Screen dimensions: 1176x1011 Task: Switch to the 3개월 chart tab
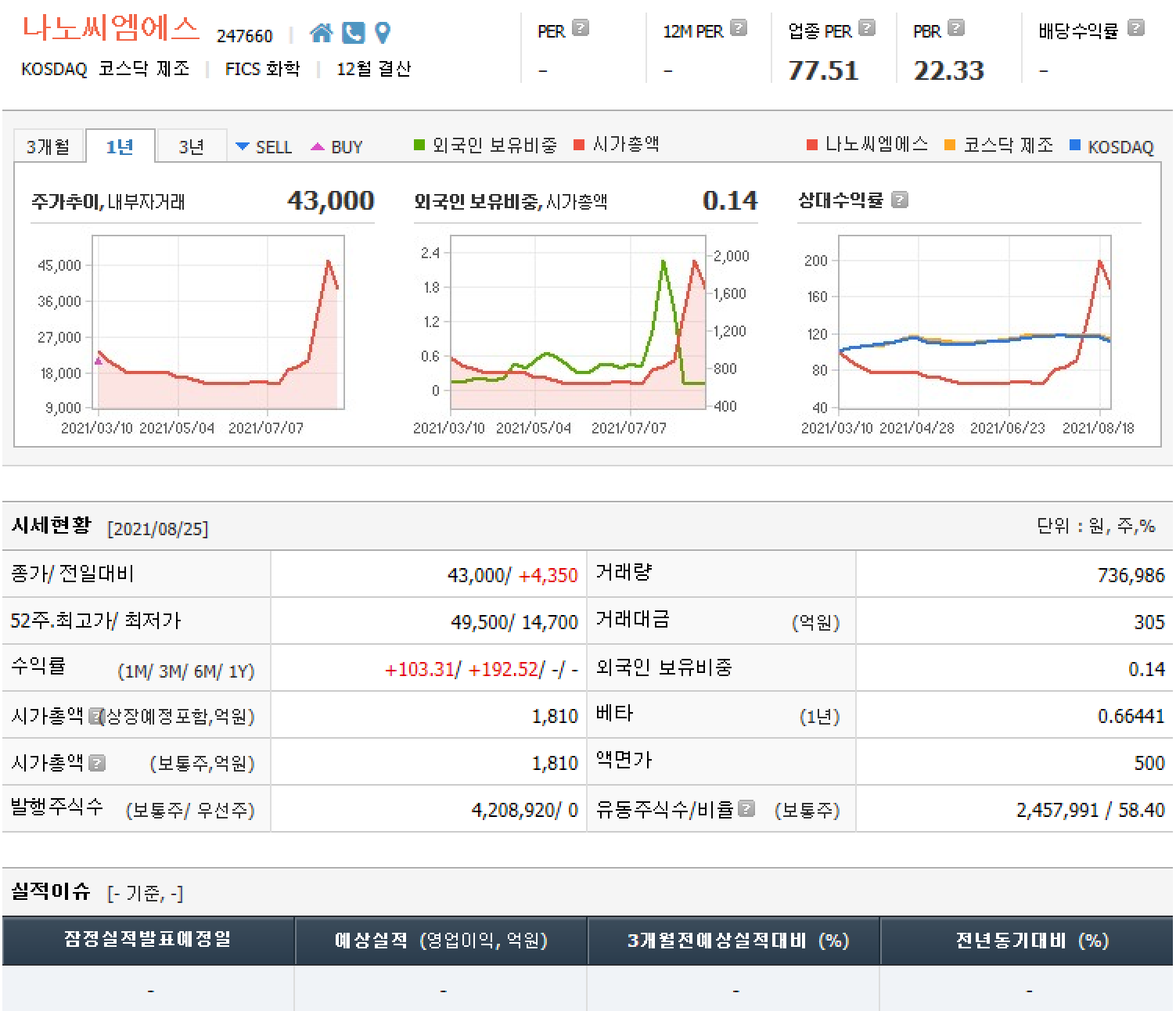pyautogui.click(x=49, y=146)
